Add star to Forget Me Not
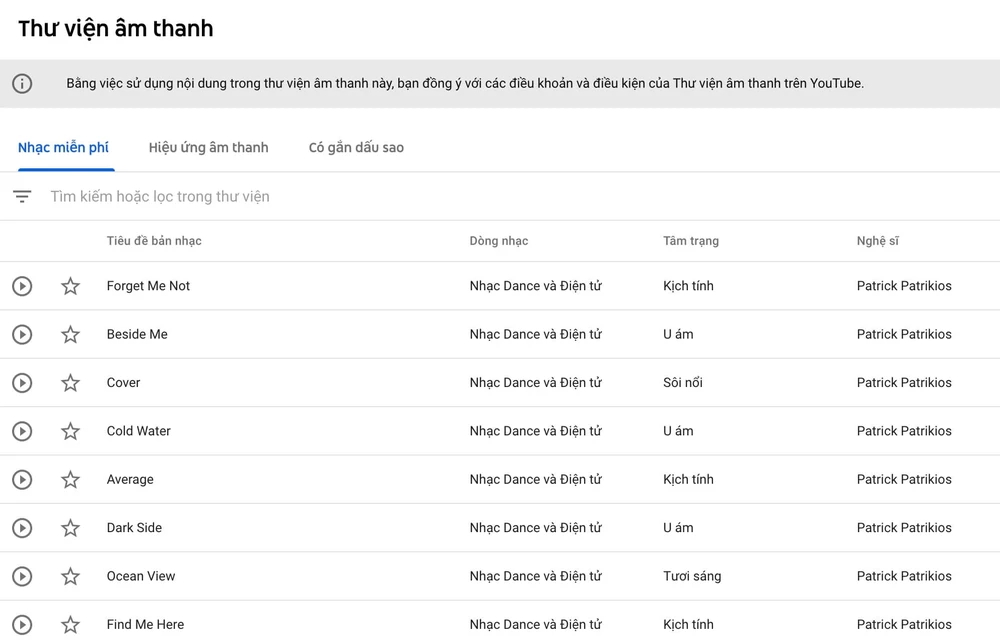Viewport: 1000px width, 644px height. pos(70,286)
